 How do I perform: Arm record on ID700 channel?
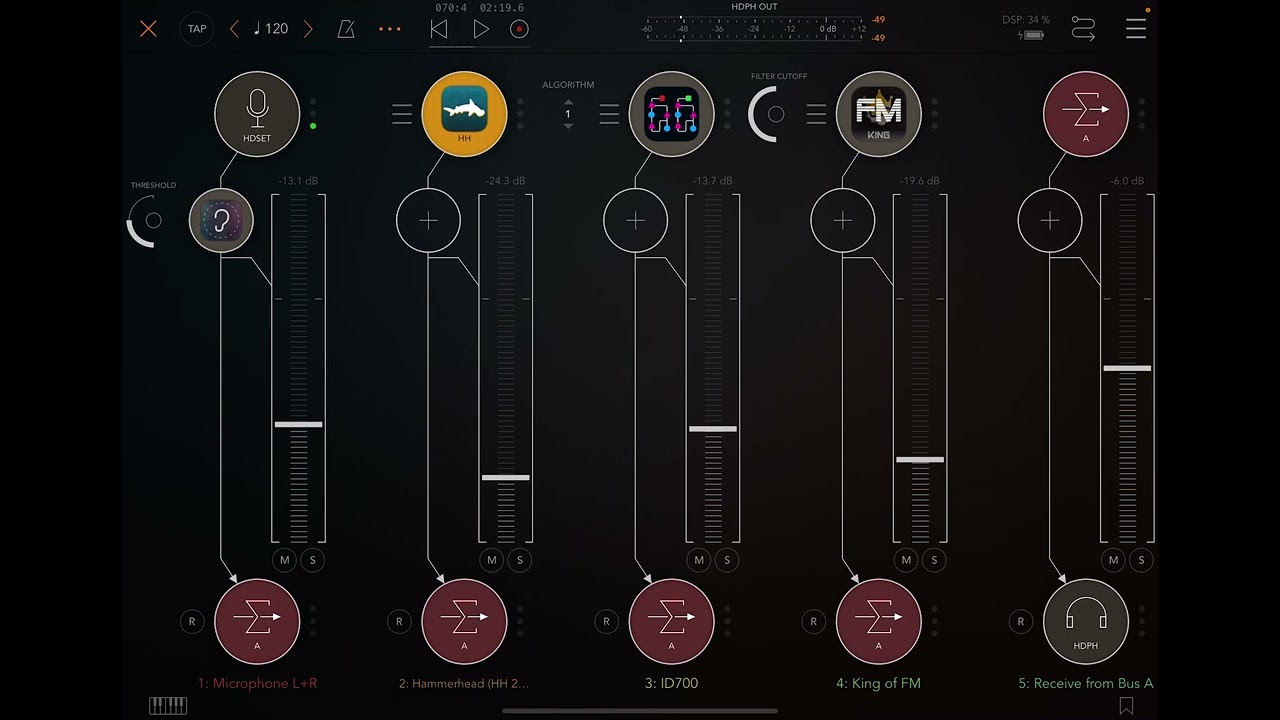click(605, 621)
